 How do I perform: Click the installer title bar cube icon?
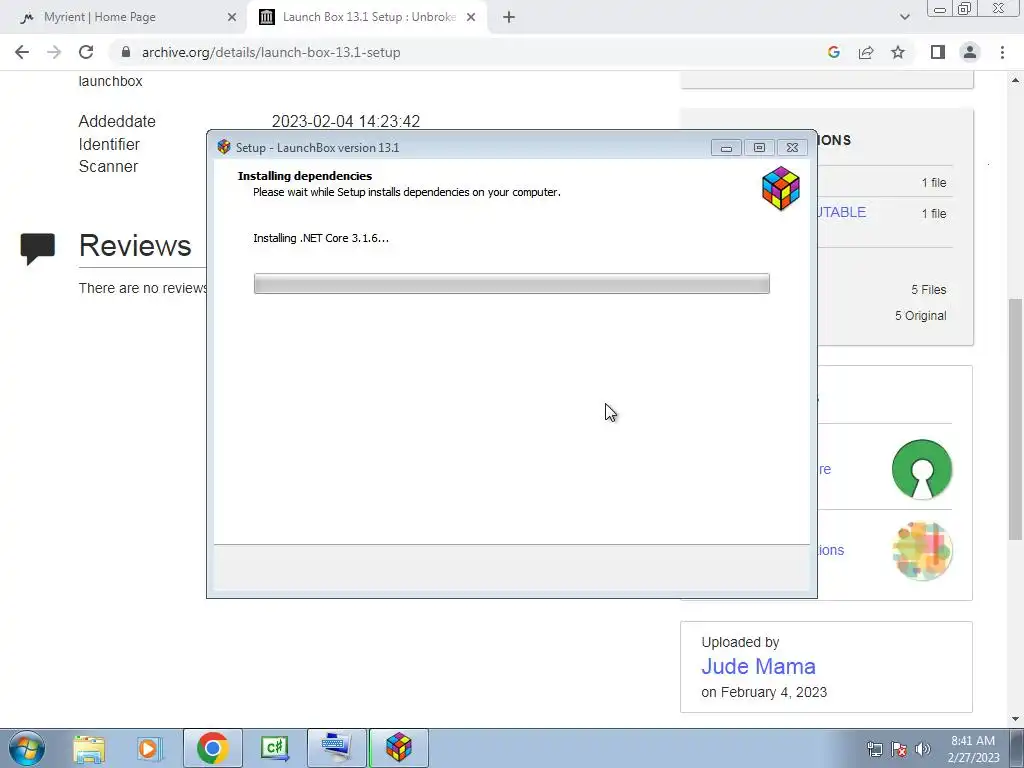(x=224, y=147)
